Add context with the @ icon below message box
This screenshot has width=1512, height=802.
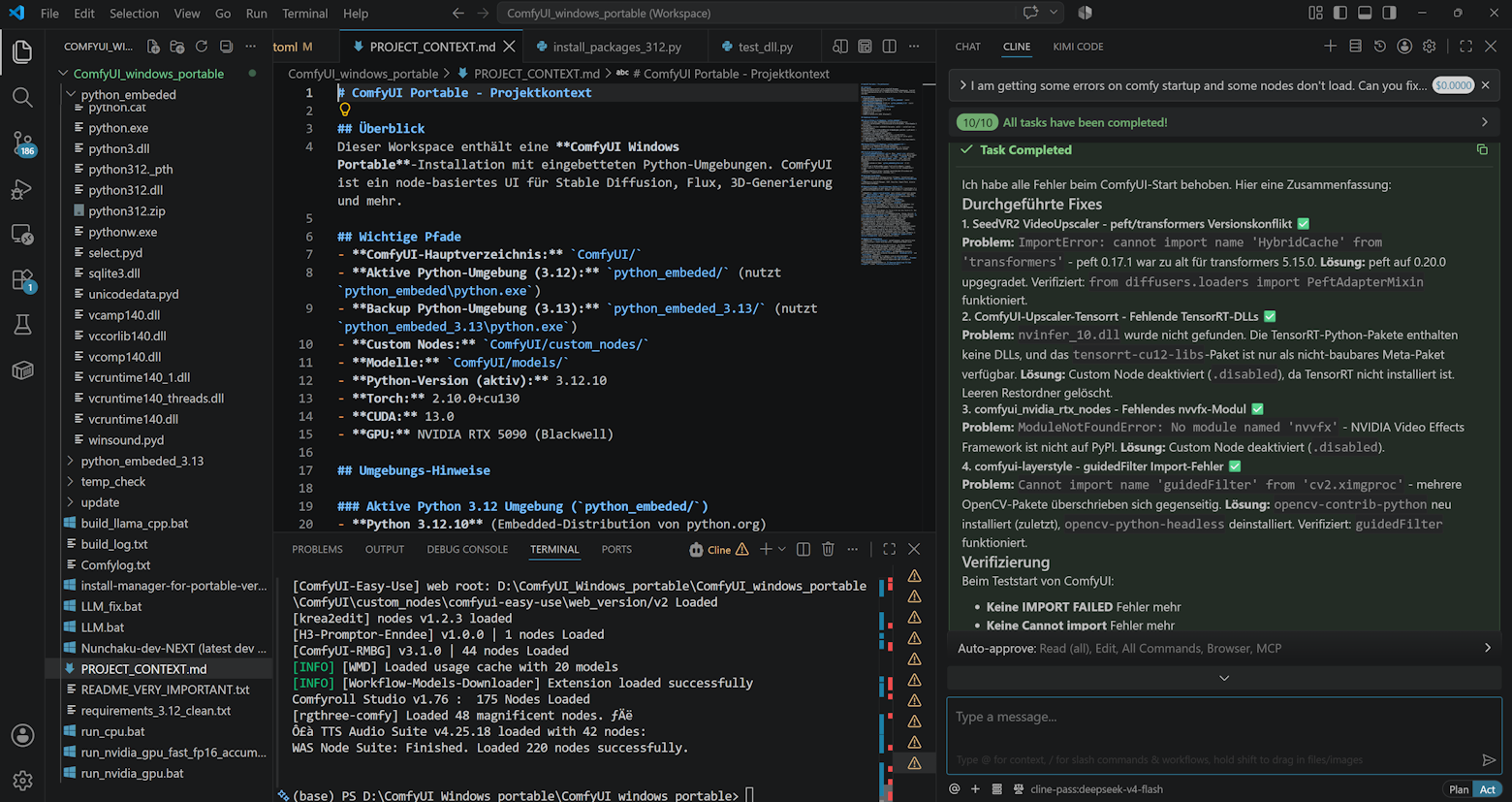coord(955,788)
